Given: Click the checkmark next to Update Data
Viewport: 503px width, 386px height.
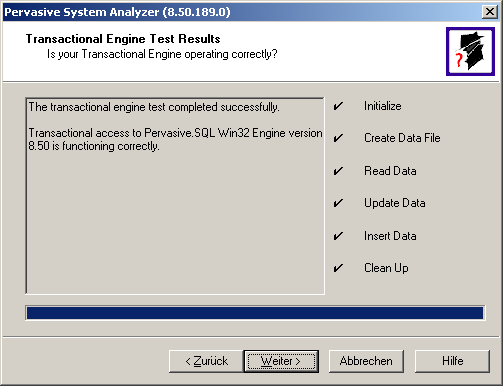Looking at the screenshot, I should (x=338, y=203).
